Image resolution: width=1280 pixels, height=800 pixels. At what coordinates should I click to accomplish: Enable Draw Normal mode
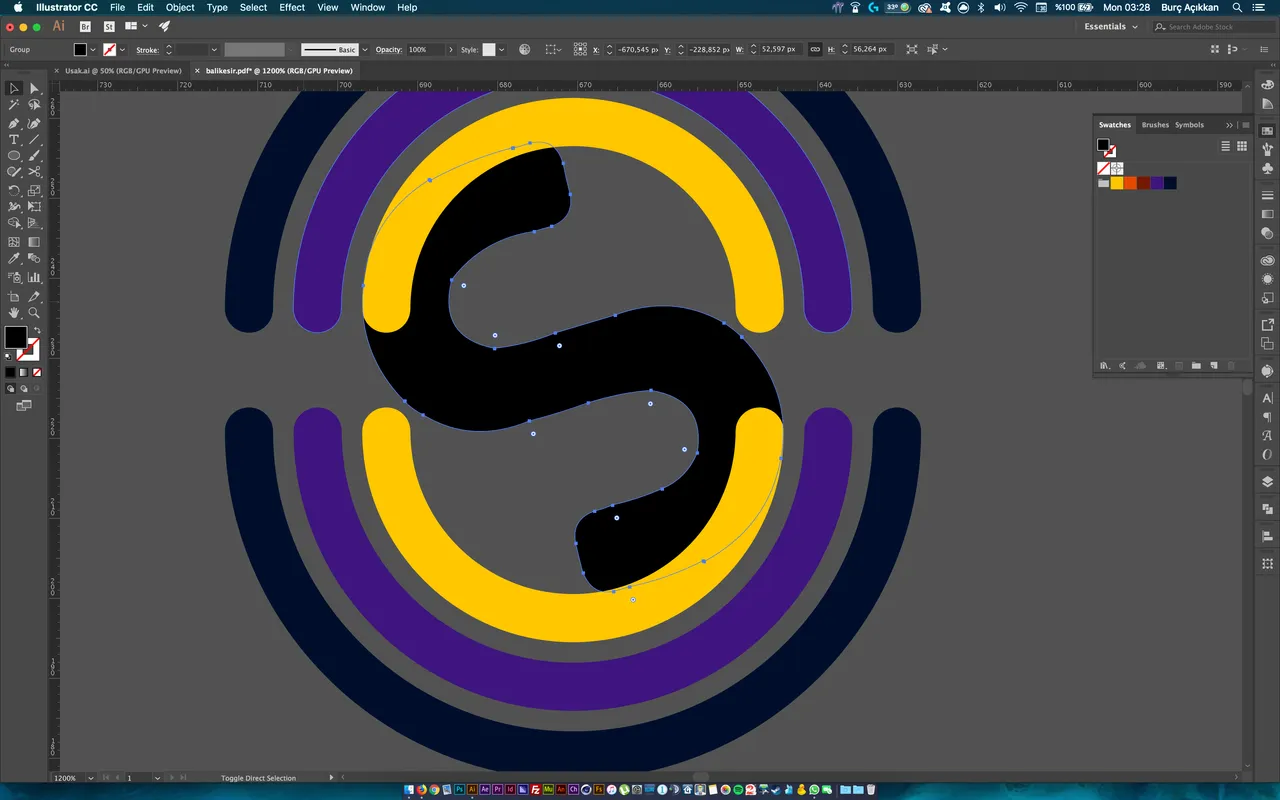point(10,388)
